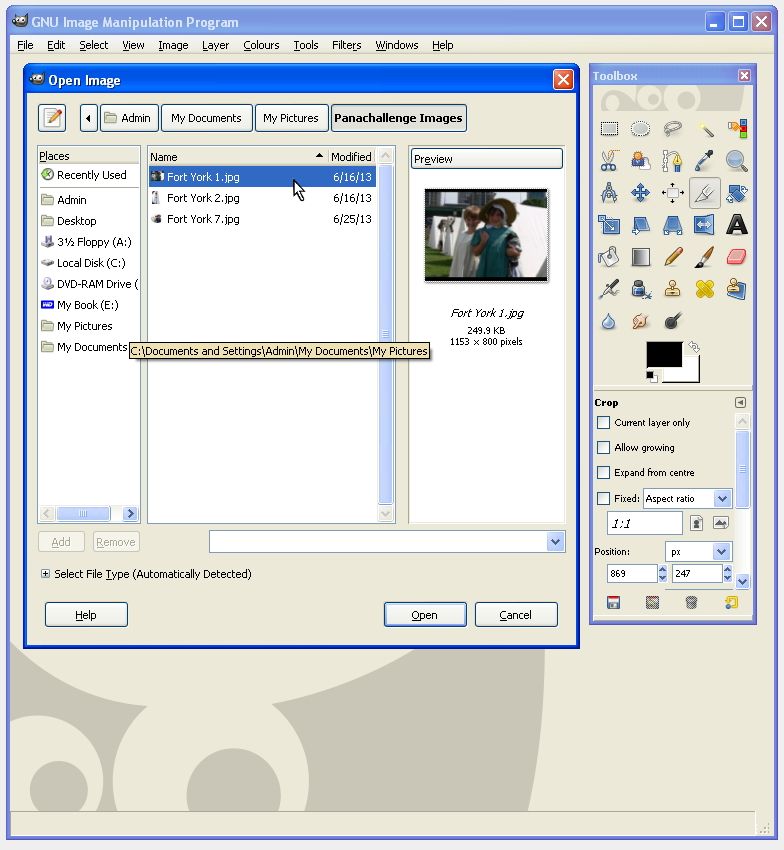
Task: Enable the Fixed aspect ratio checkbox
Action: [603, 498]
